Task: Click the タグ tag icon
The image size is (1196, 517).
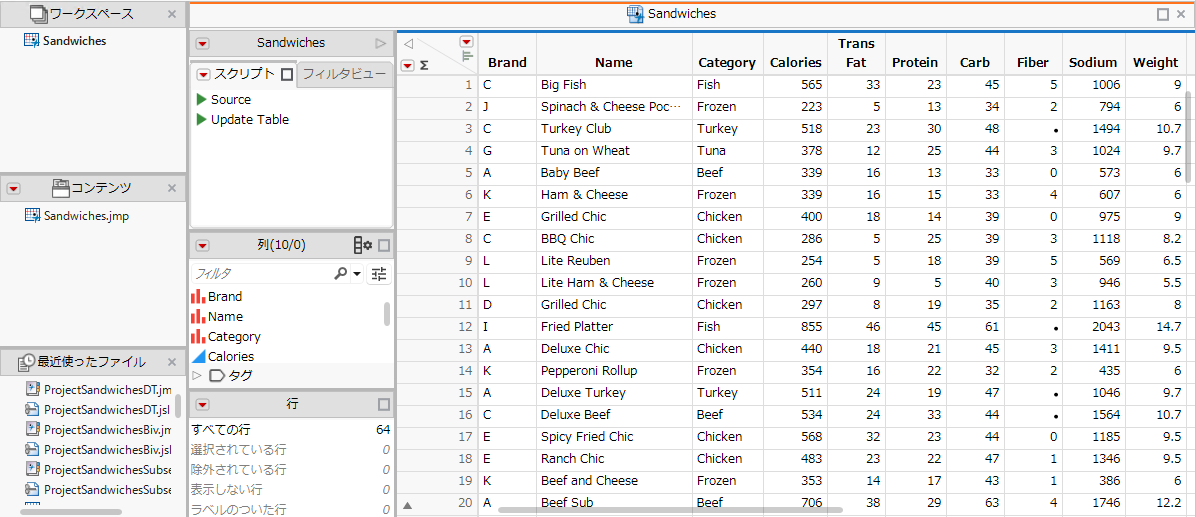Action: pos(217,375)
